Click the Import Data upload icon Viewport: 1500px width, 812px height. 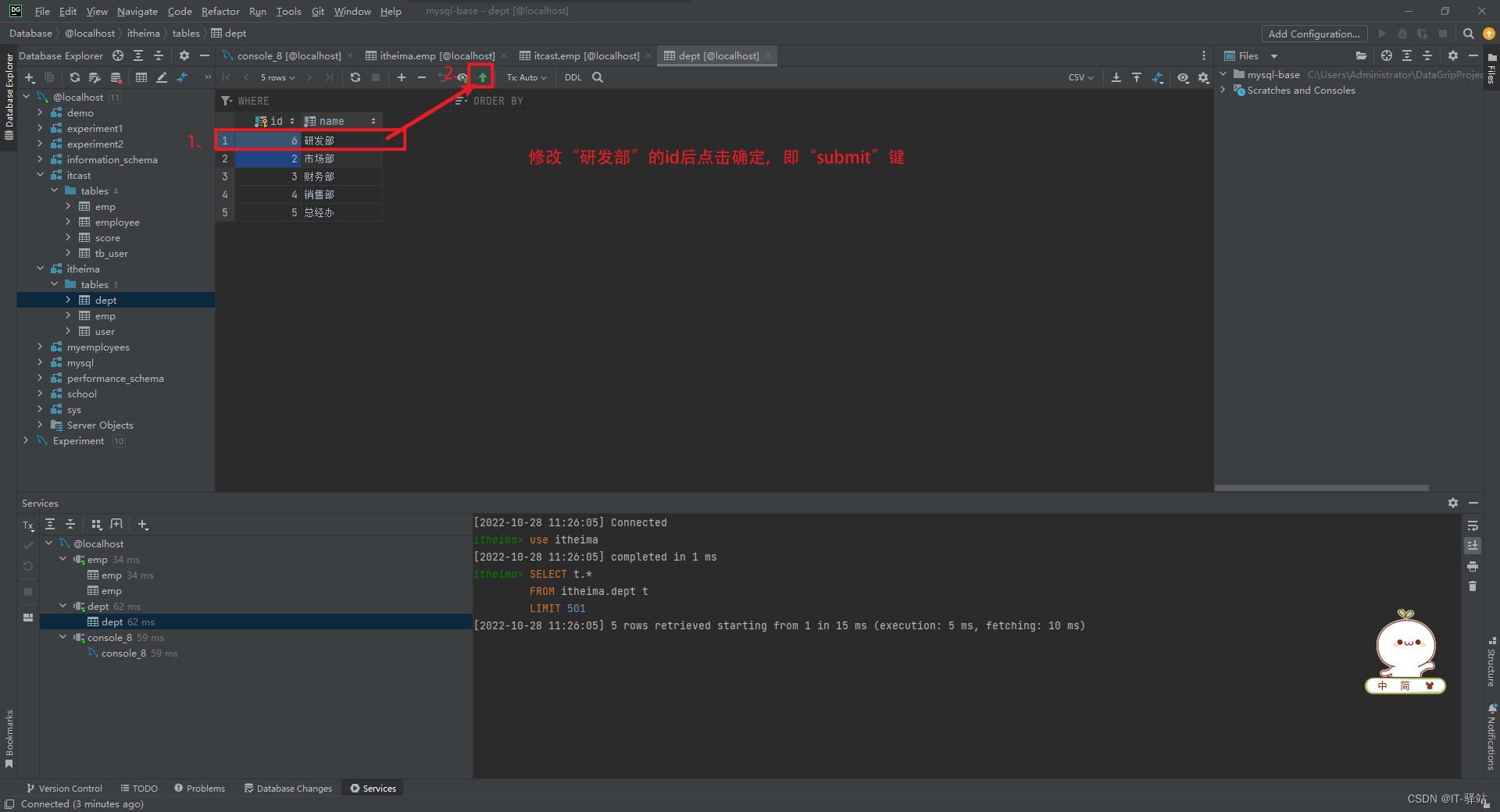[1137, 77]
